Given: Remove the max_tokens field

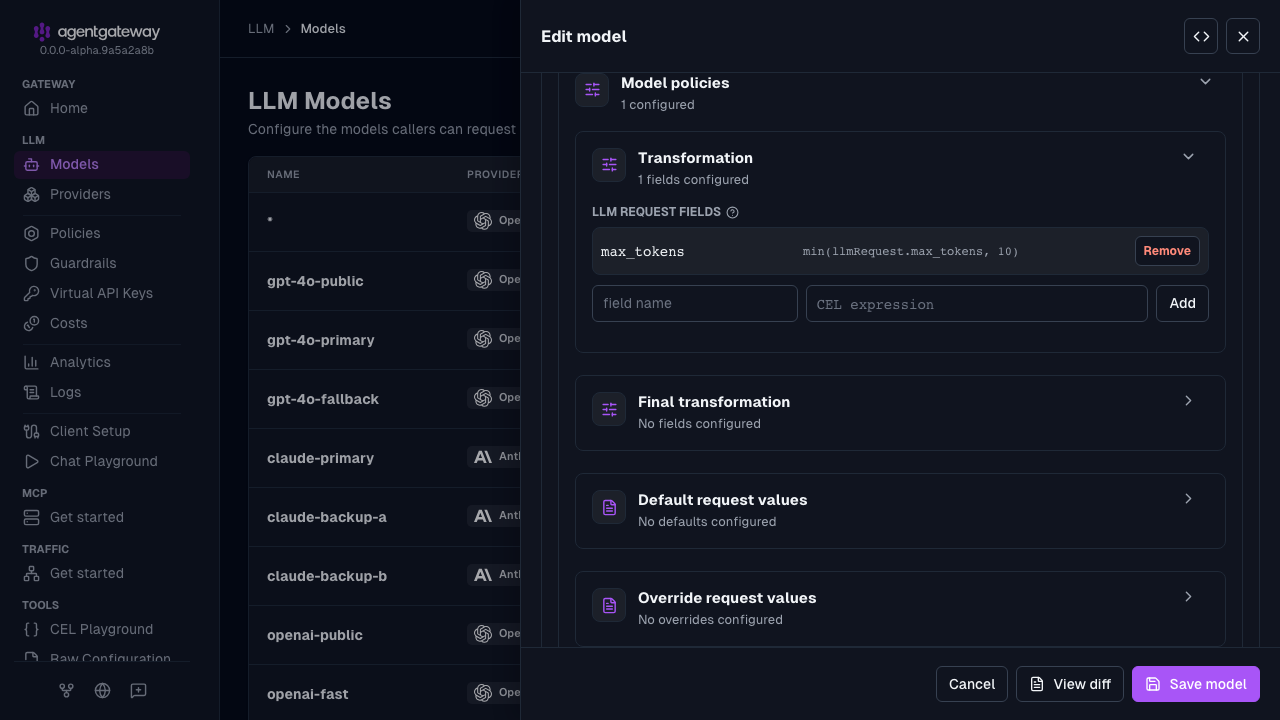Looking at the screenshot, I should (1167, 251).
